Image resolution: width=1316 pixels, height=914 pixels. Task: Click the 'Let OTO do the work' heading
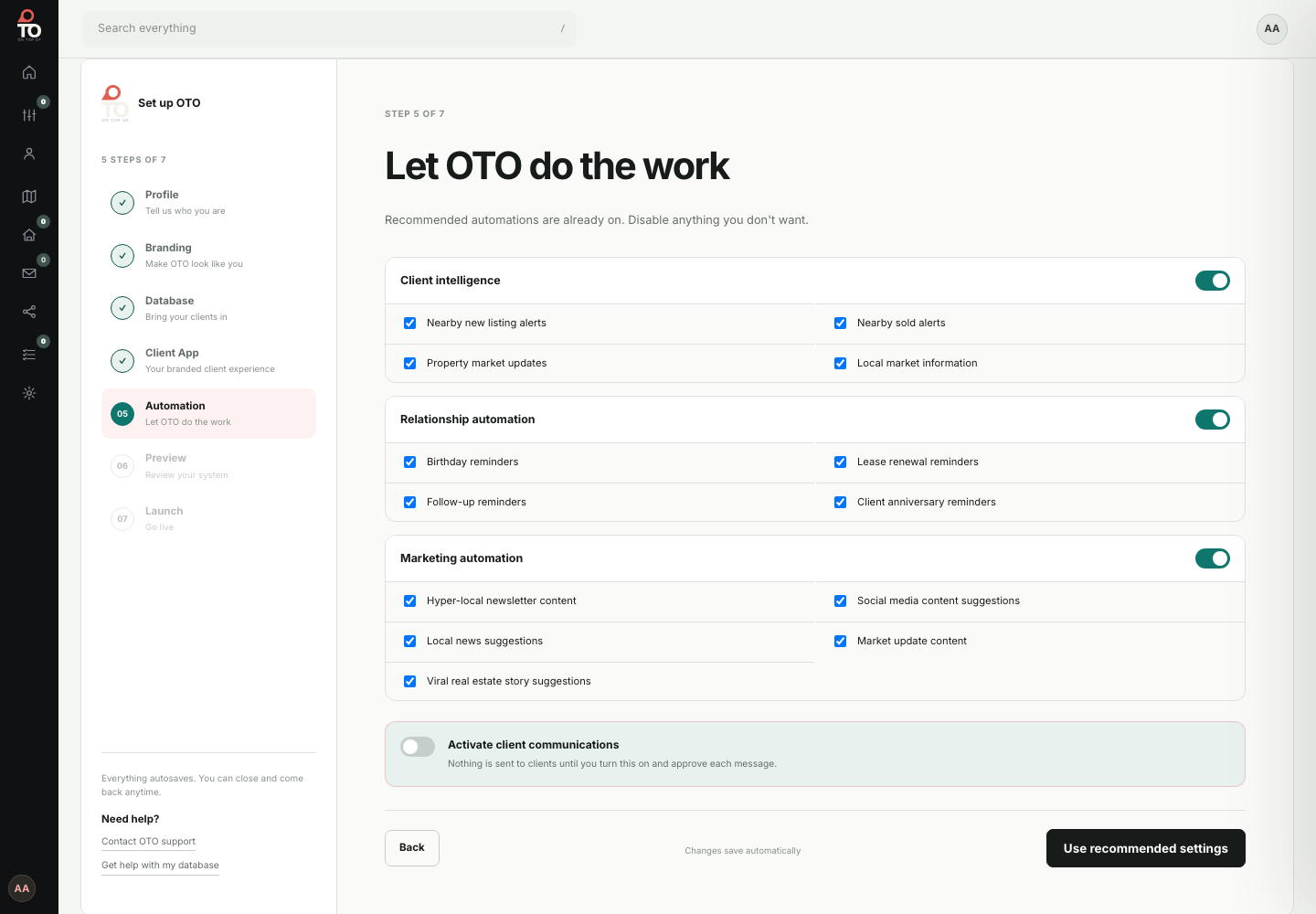(557, 166)
